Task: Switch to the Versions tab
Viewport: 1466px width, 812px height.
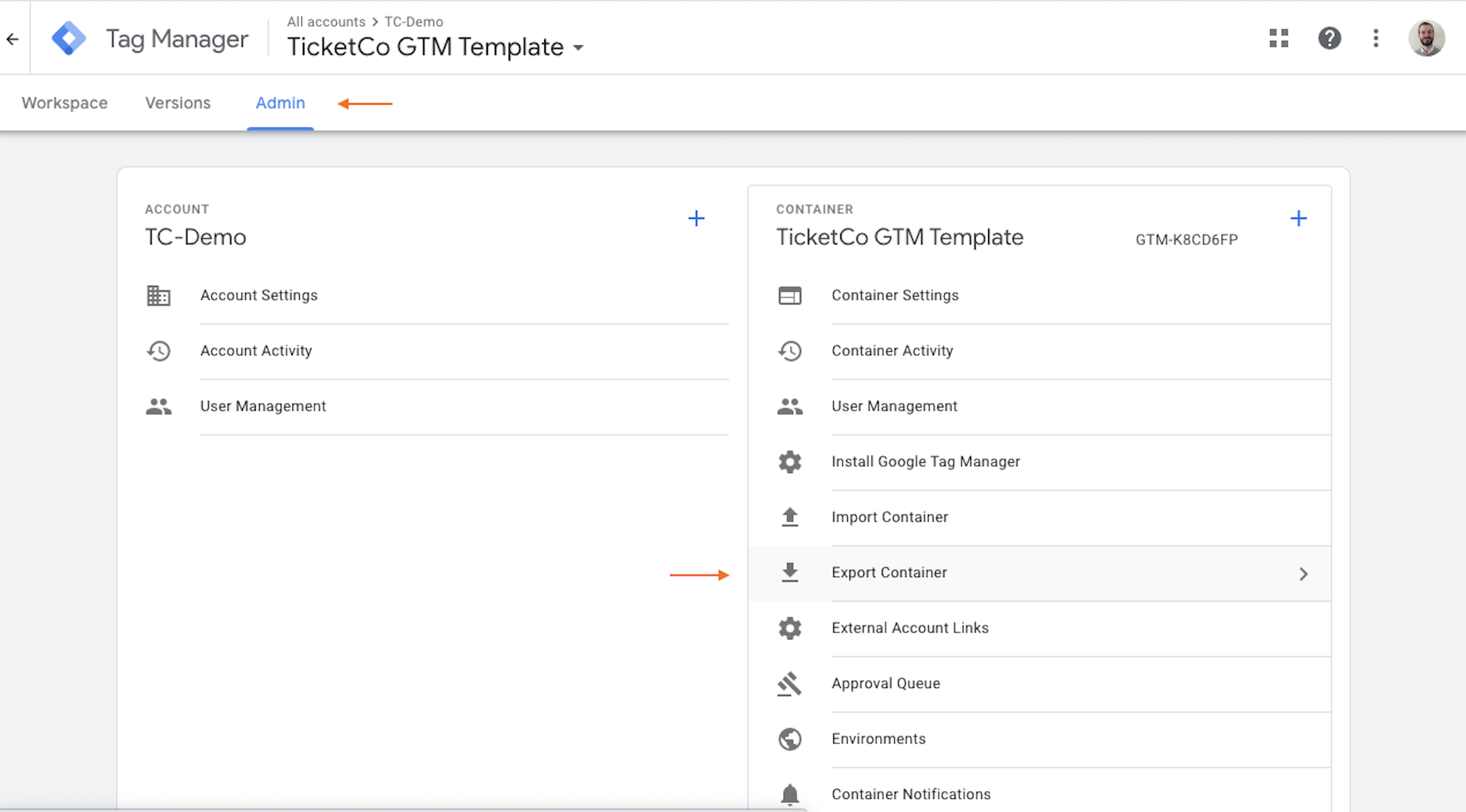Action: click(178, 103)
